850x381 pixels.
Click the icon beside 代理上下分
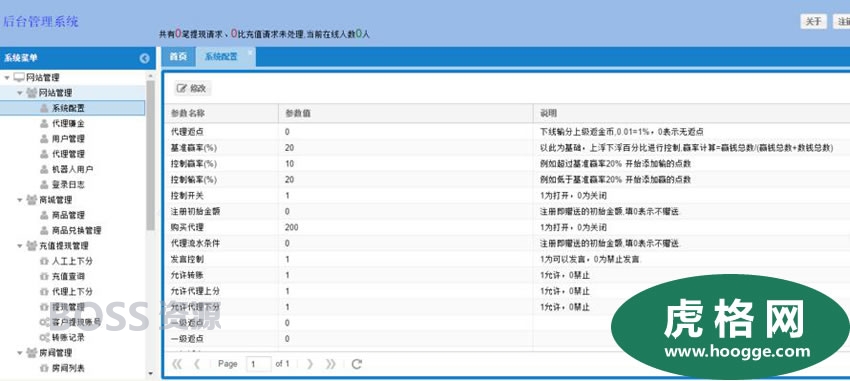[44, 292]
